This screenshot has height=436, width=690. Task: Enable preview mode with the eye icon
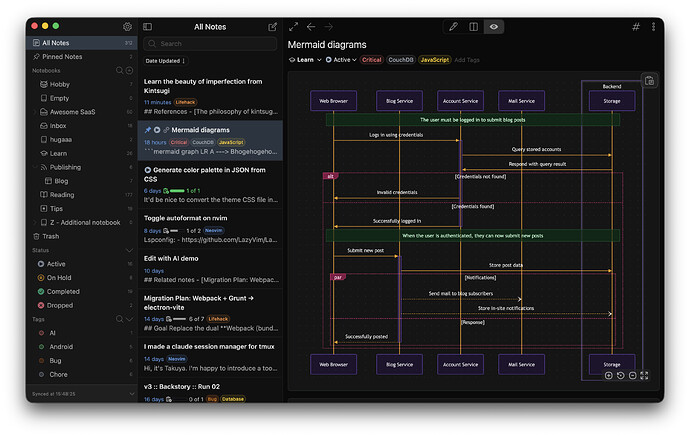click(494, 27)
